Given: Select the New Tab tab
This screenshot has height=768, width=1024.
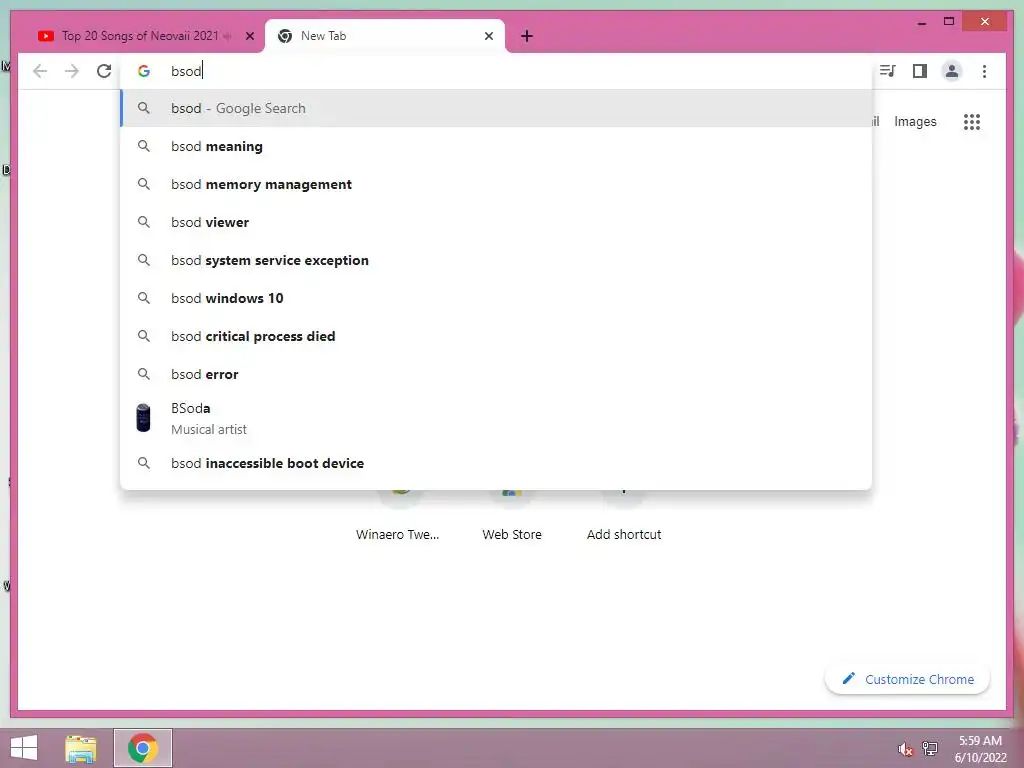Looking at the screenshot, I should tap(385, 36).
